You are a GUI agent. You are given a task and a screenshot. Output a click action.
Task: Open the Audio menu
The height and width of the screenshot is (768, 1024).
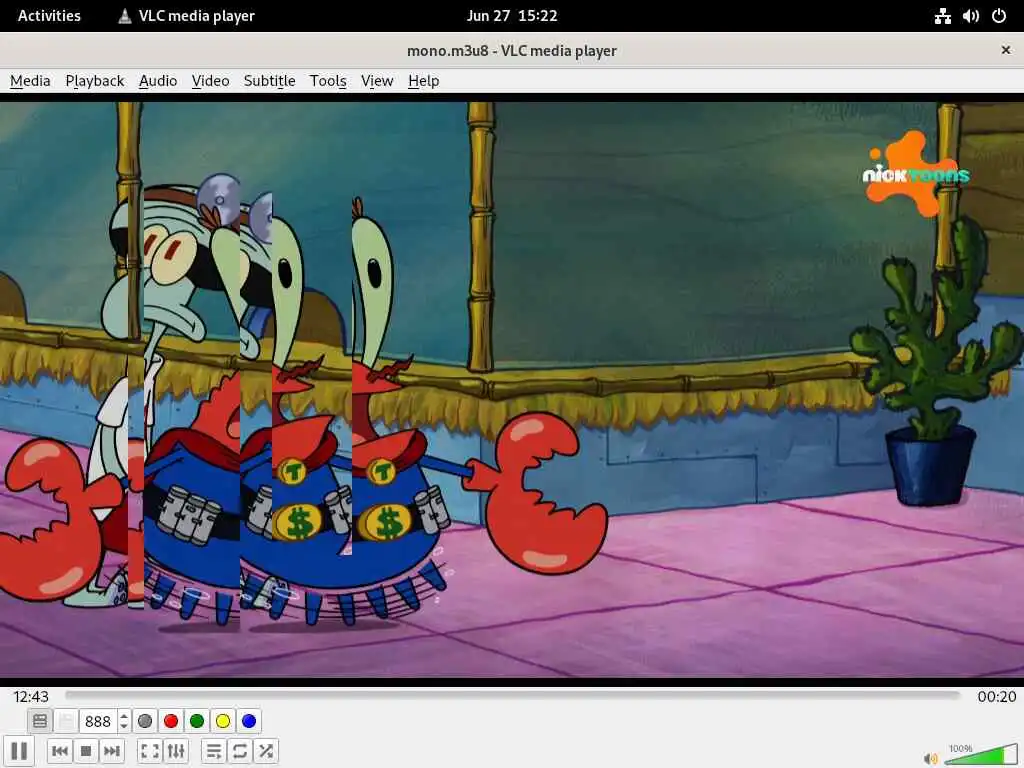158,81
